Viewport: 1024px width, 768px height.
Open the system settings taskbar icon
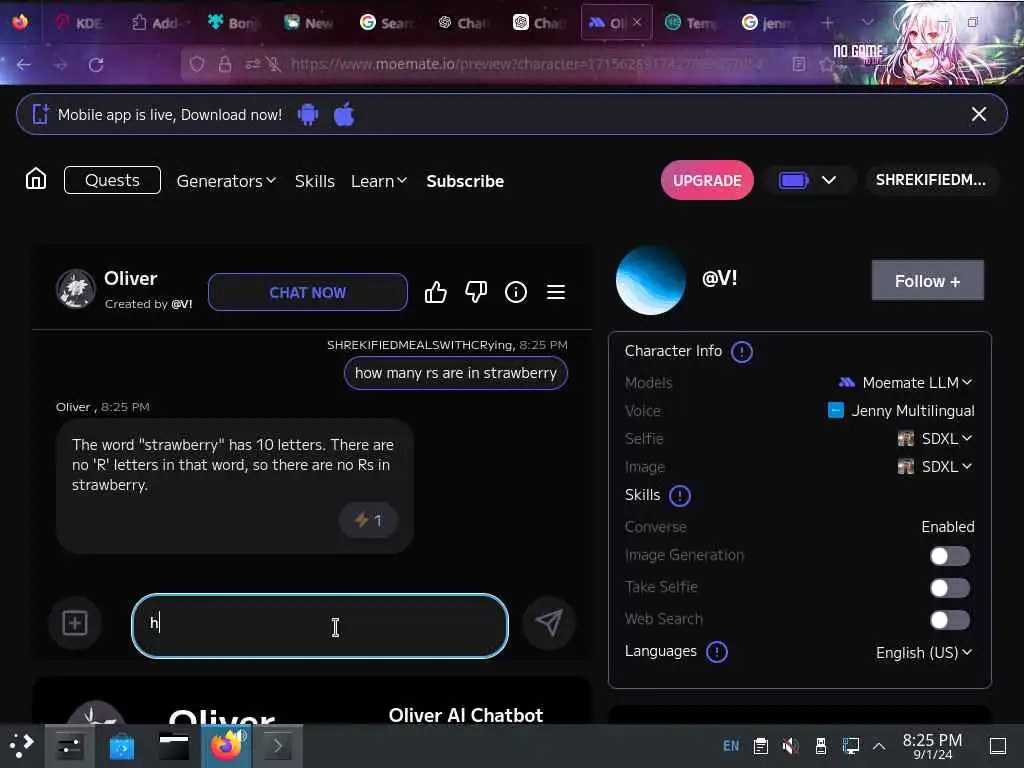pos(69,746)
